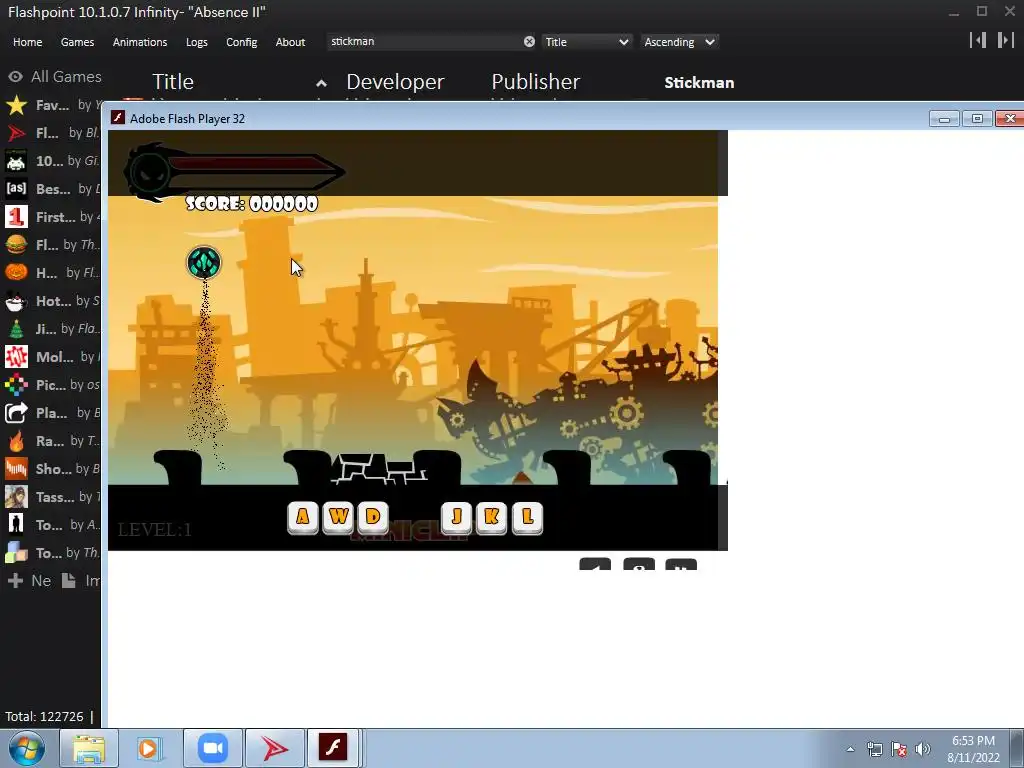Click the Action Center flag tray icon
The image size is (1024, 768).
pos(899,749)
